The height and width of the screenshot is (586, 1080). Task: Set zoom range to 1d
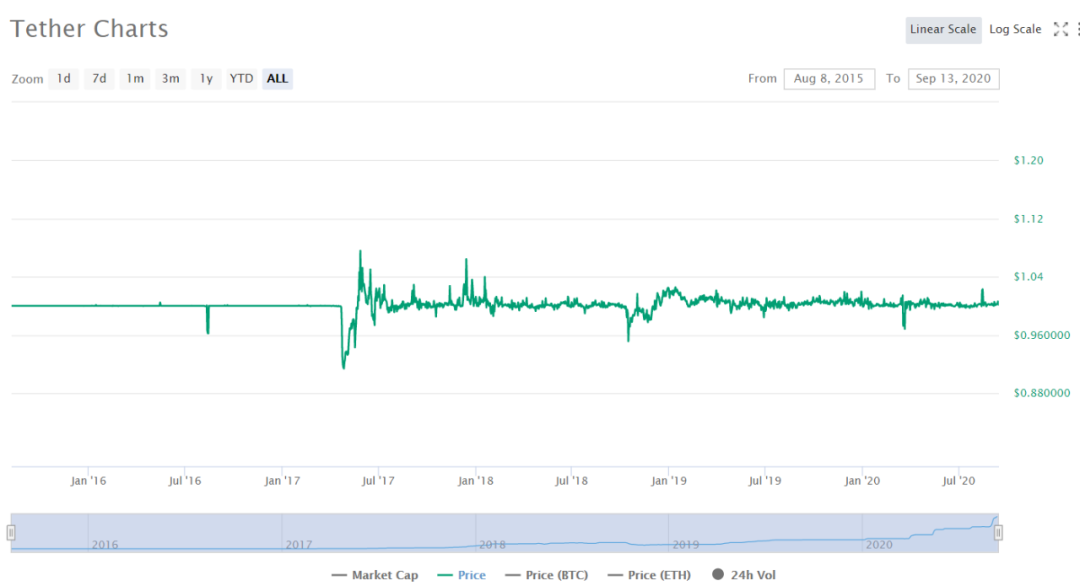63,79
